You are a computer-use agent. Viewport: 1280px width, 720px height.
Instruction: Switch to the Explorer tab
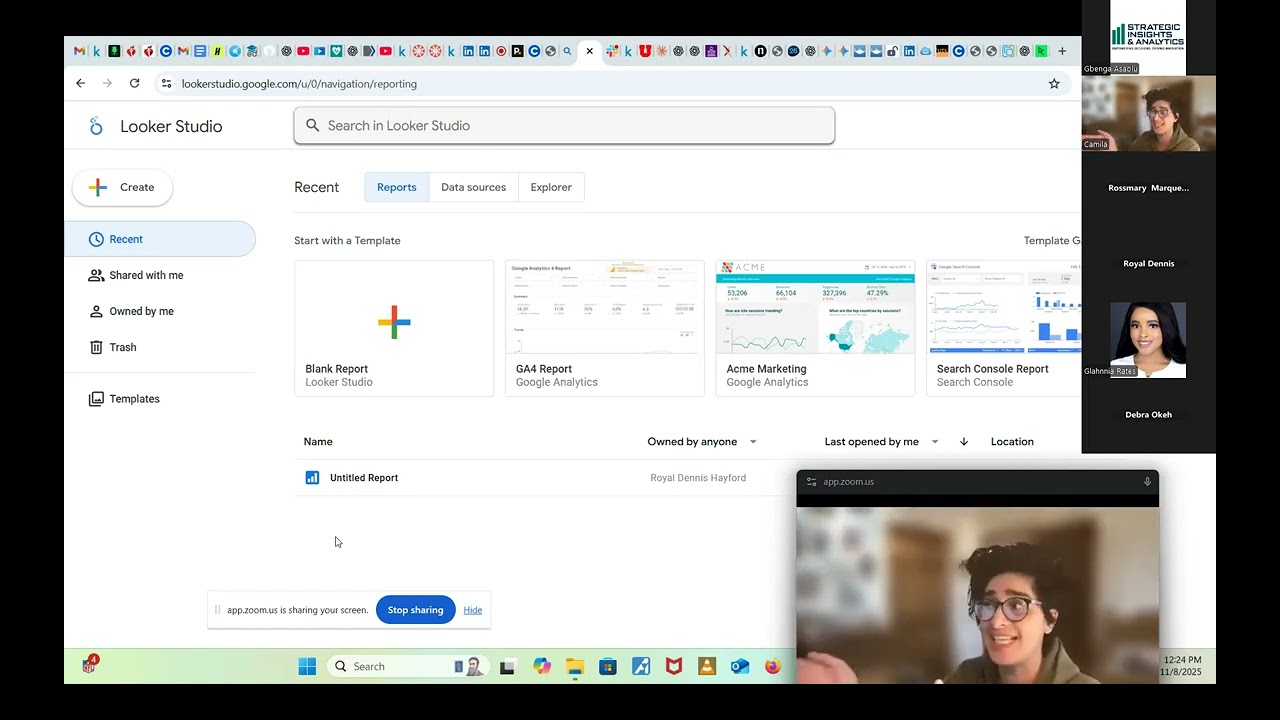pos(551,187)
